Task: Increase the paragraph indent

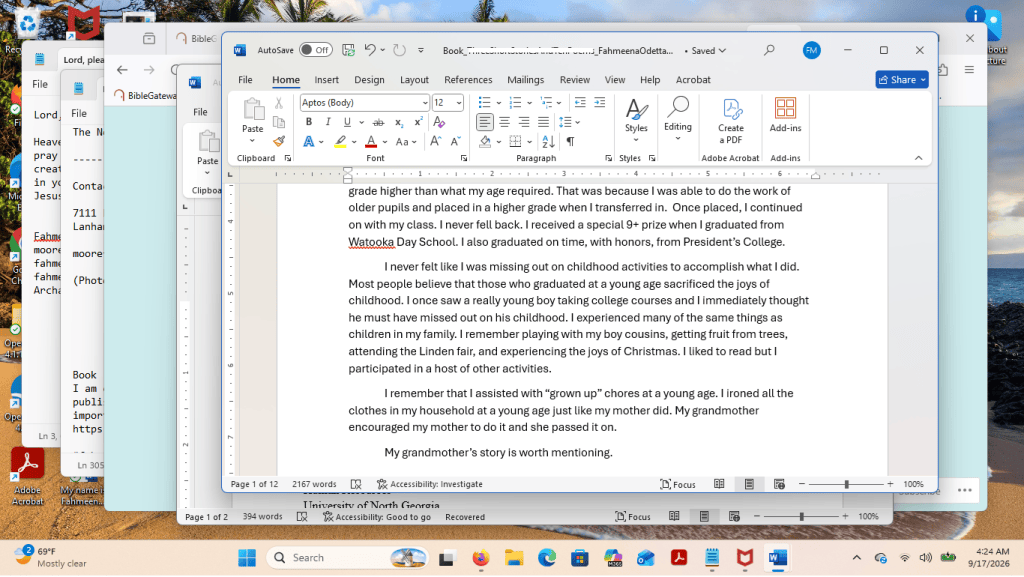Action: (x=600, y=102)
